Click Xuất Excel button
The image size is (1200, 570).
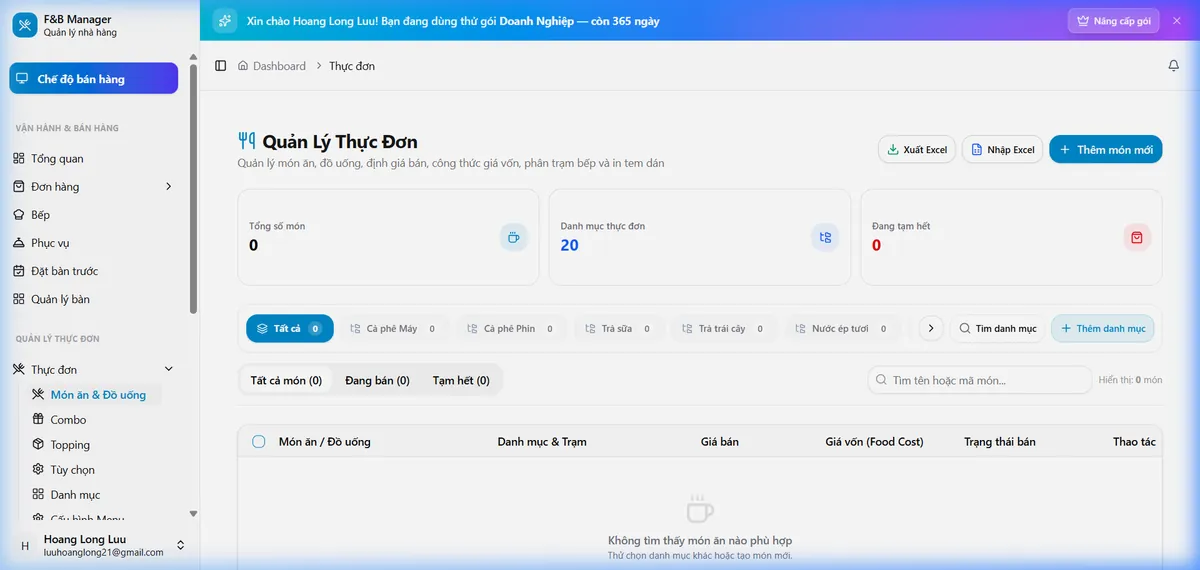[917, 150]
